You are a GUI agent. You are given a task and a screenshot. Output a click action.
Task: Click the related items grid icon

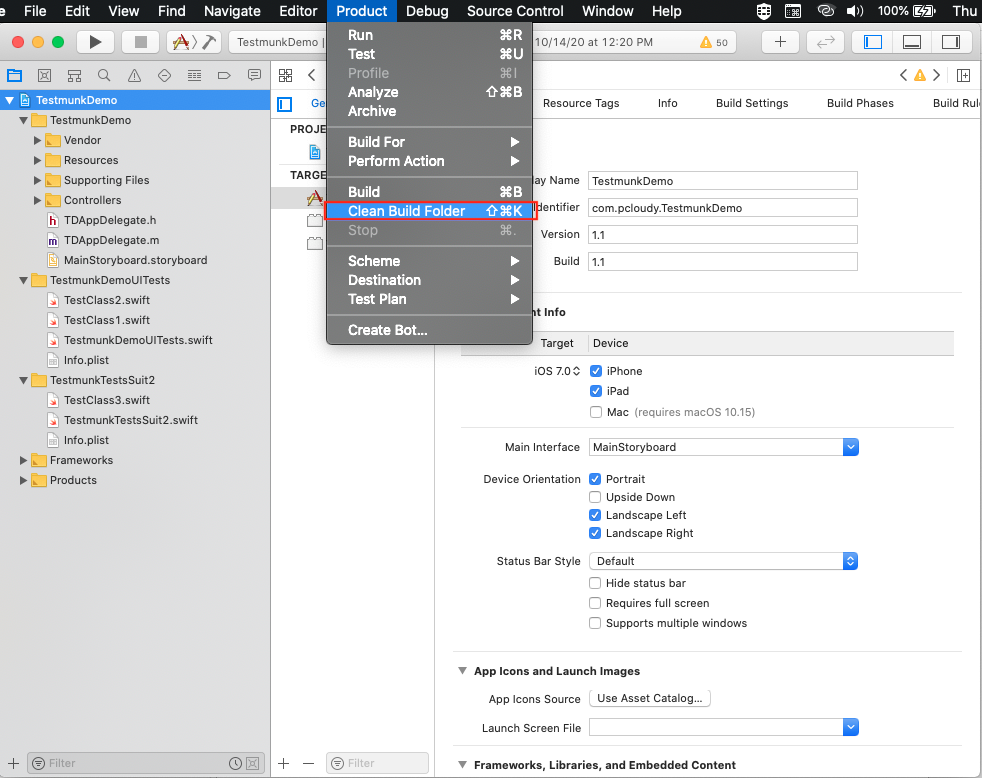point(286,76)
